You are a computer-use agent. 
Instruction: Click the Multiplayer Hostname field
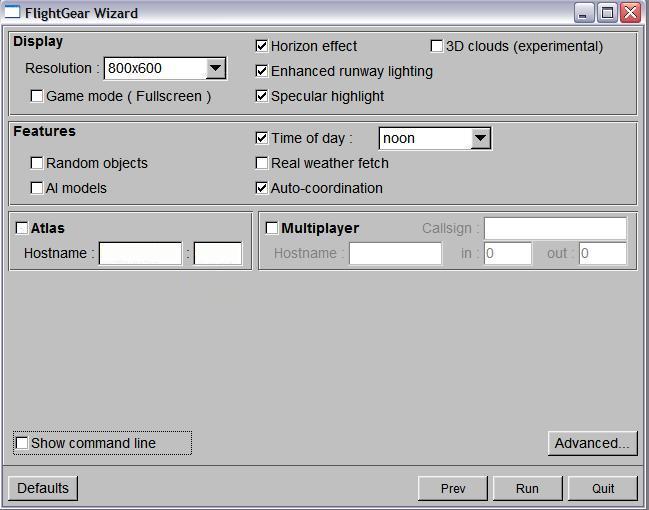pyautogui.click(x=395, y=253)
